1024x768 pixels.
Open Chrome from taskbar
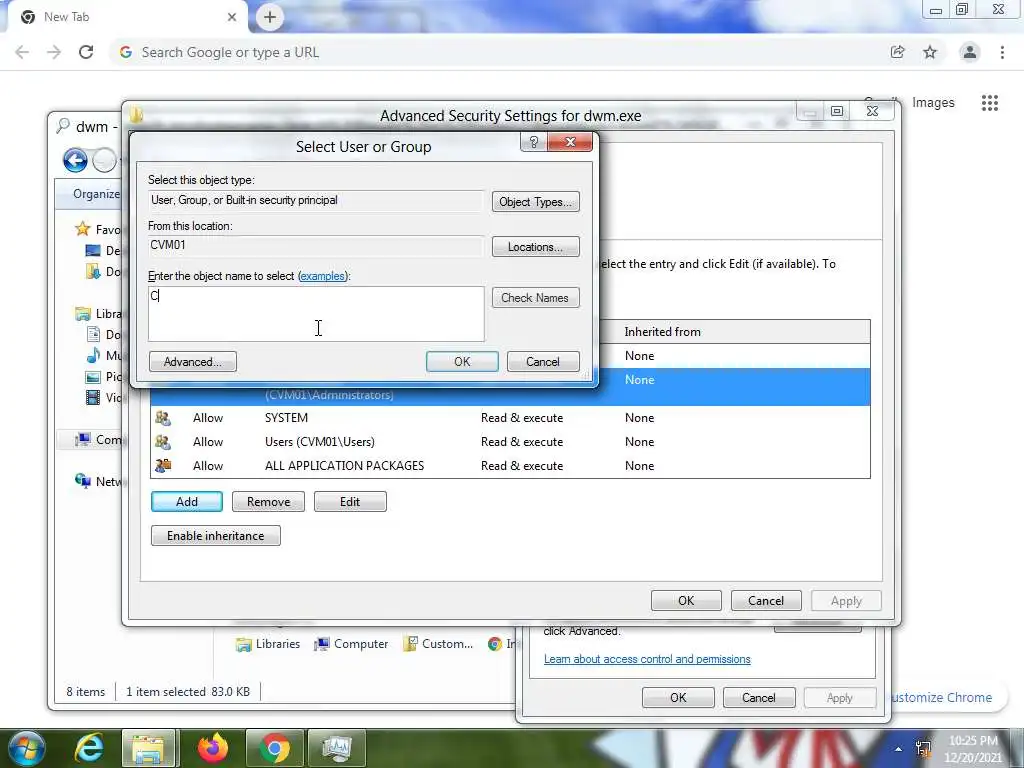tap(275, 748)
